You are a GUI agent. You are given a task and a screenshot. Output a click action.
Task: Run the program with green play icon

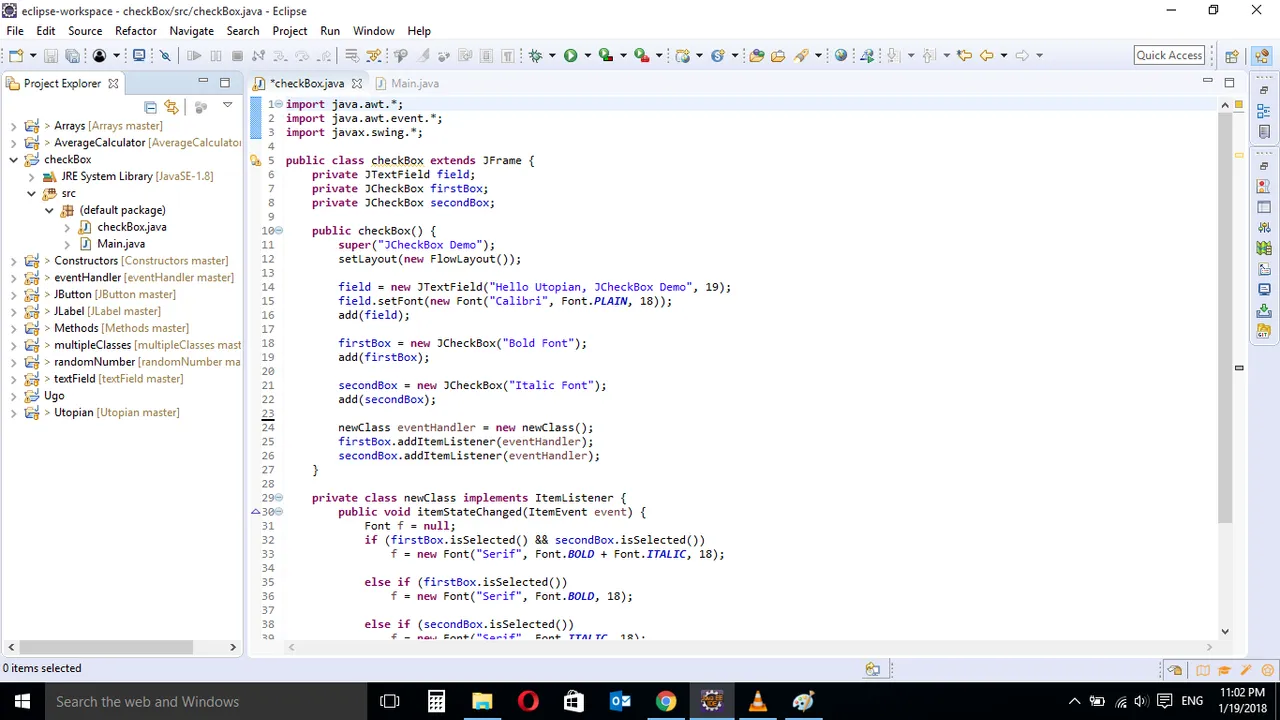[570, 56]
